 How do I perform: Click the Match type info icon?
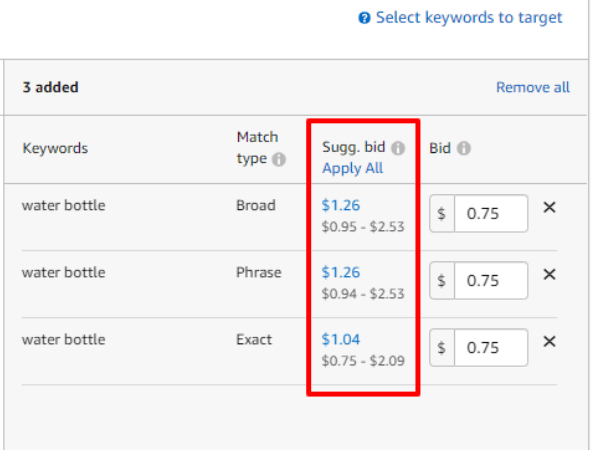(279, 159)
